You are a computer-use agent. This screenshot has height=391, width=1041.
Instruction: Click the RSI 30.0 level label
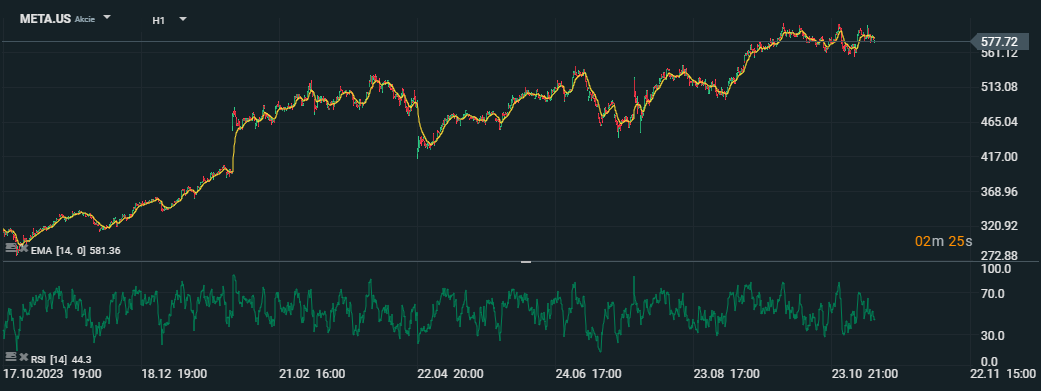click(998, 336)
